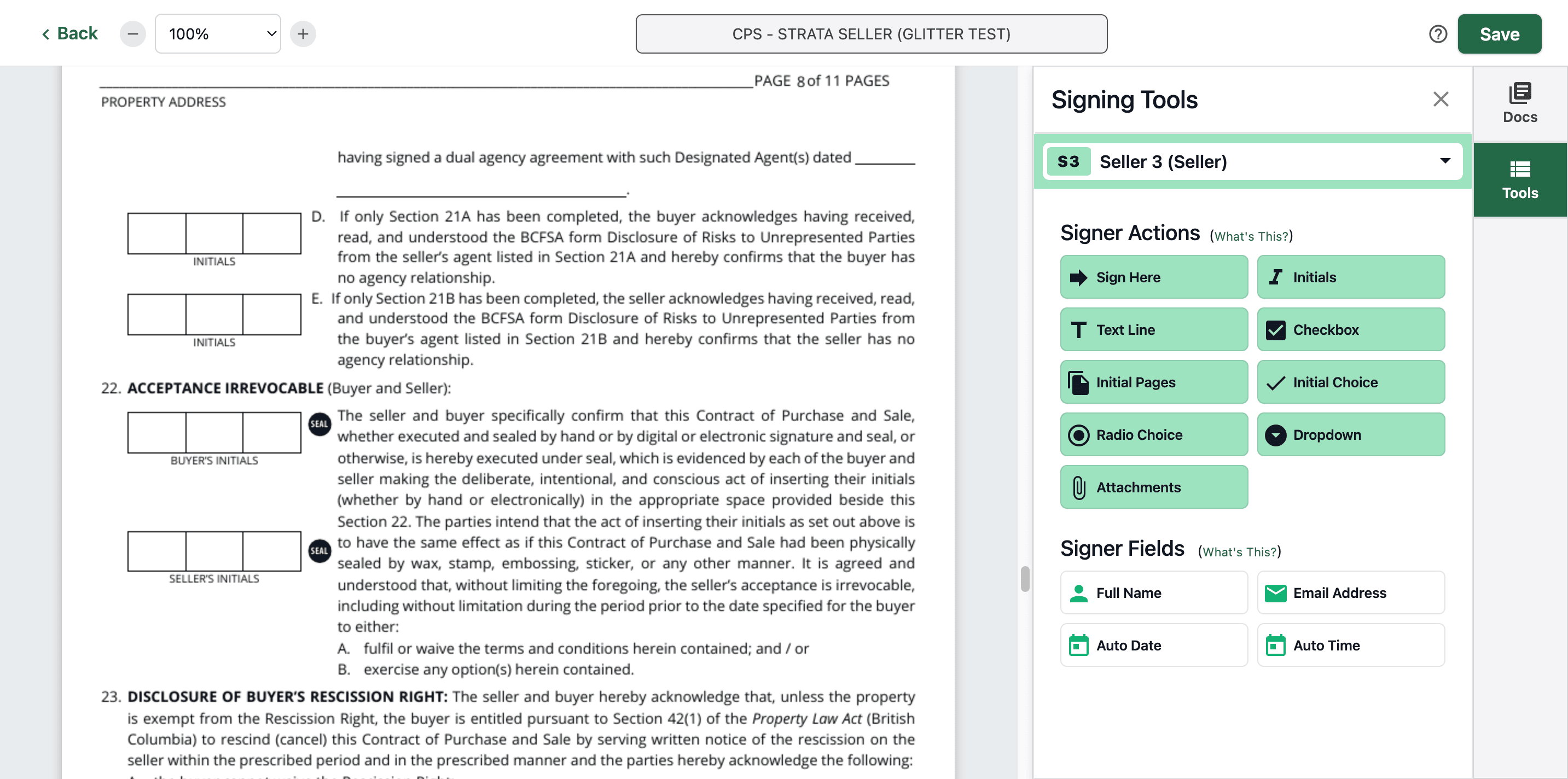The image size is (1568, 779).
Task: Choose the Text Line tool
Action: pos(1153,329)
